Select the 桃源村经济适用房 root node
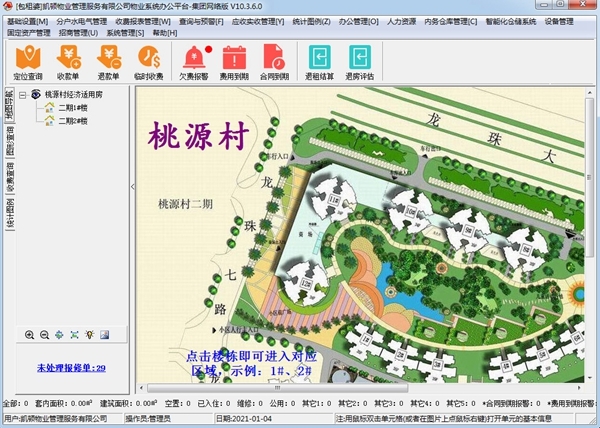Image resolution: width=600 pixels, height=428 pixels. (74, 94)
